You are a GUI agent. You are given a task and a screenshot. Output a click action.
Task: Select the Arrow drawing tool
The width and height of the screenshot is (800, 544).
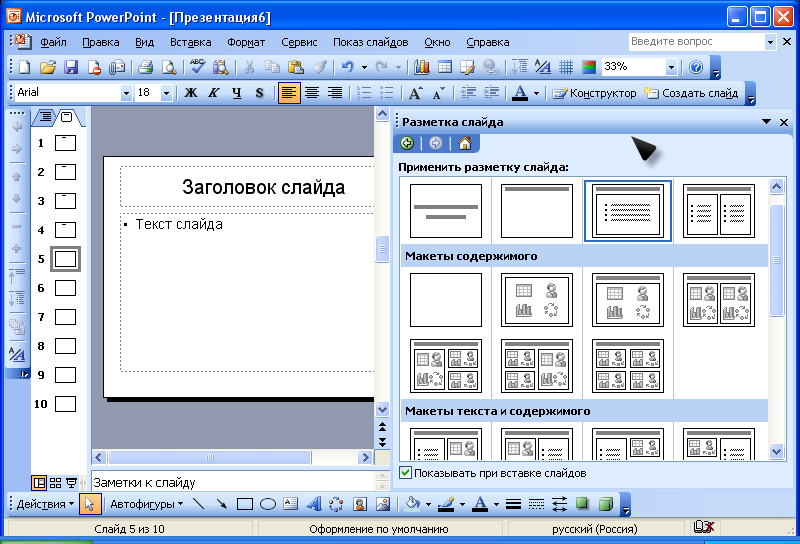[x=221, y=504]
